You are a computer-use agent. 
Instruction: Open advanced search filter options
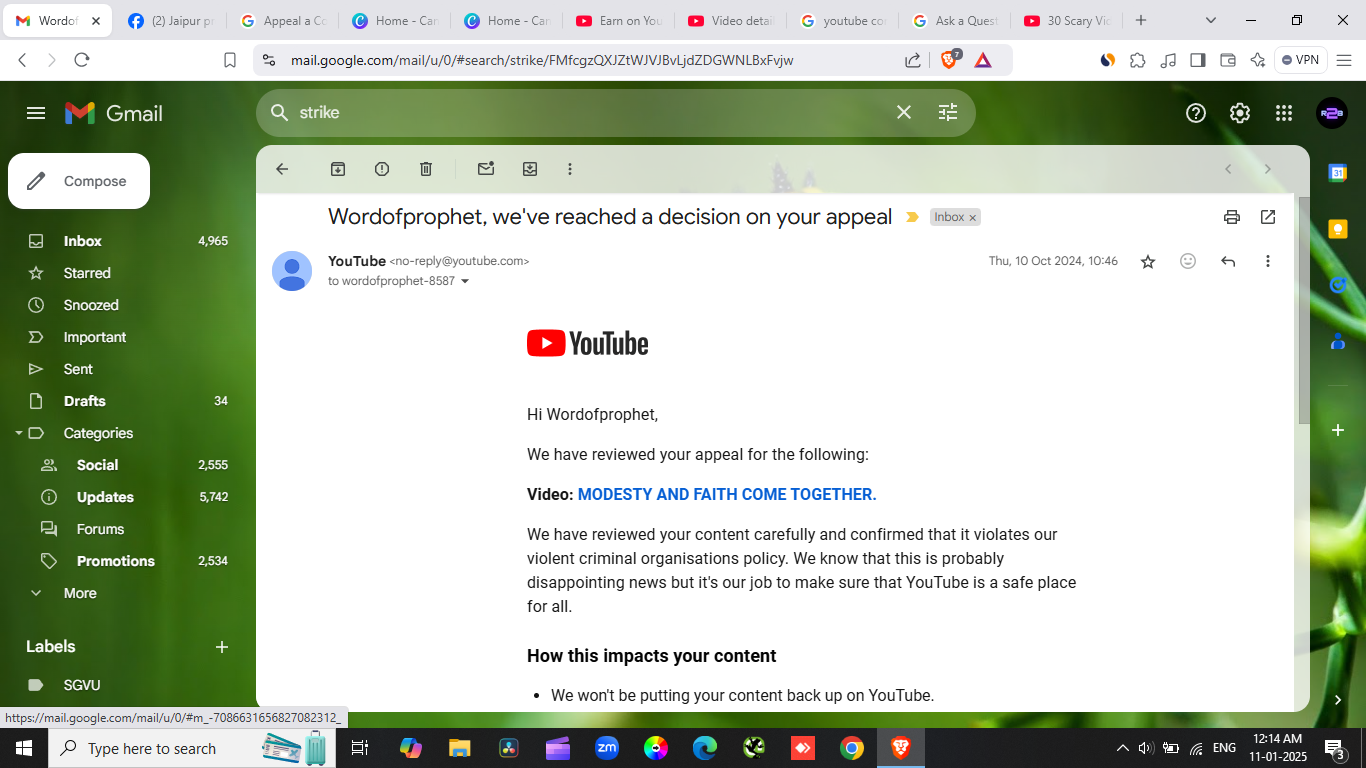[x=948, y=113]
